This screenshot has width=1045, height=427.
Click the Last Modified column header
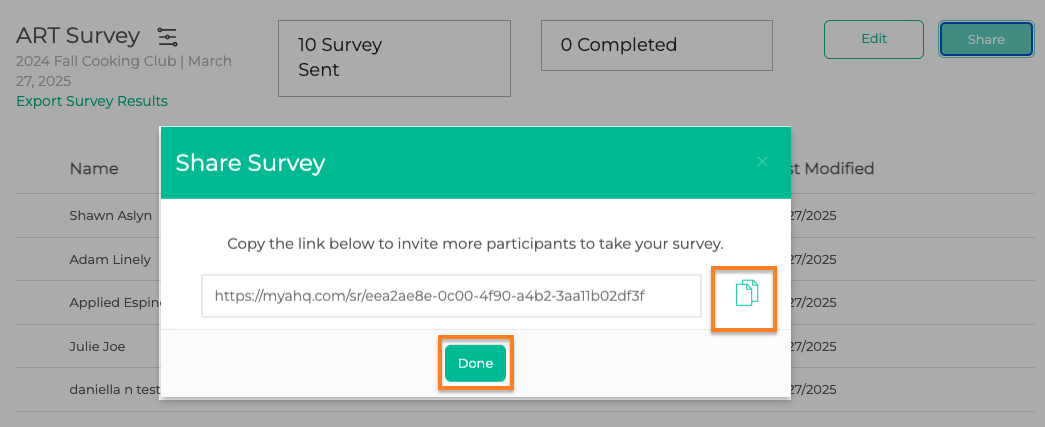832,169
